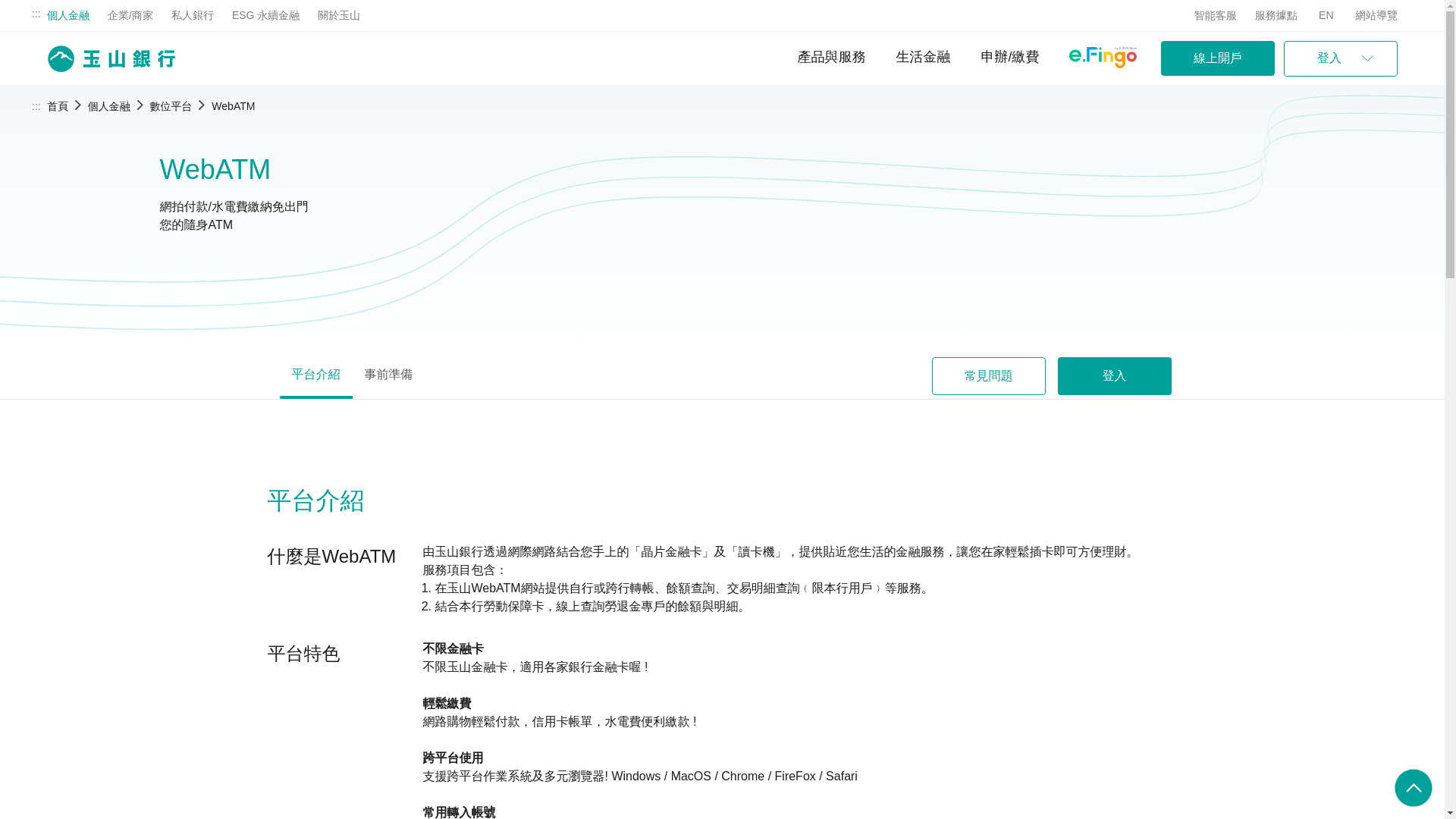
Task: Open the 生活金融 menu
Action: coord(922,57)
